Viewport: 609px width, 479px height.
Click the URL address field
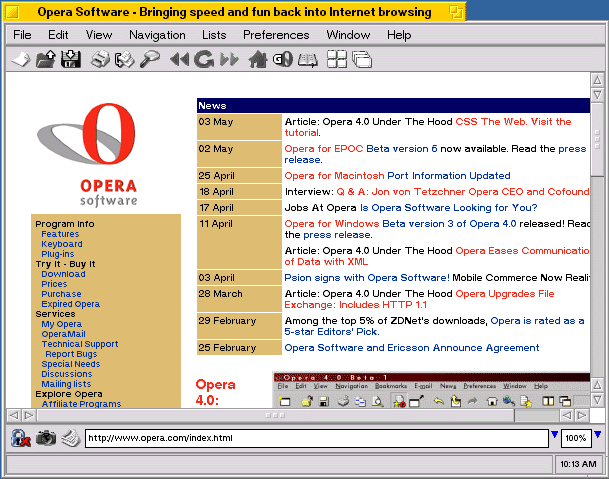click(317, 438)
